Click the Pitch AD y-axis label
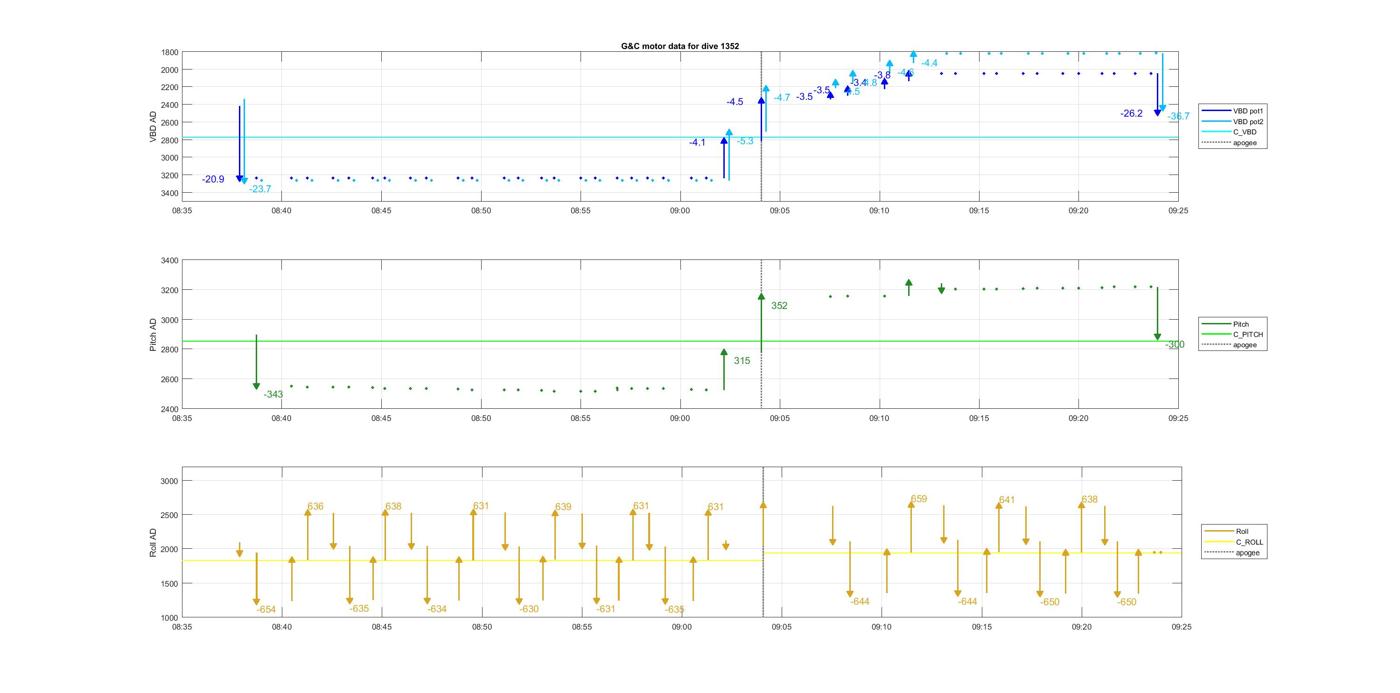 point(153,334)
